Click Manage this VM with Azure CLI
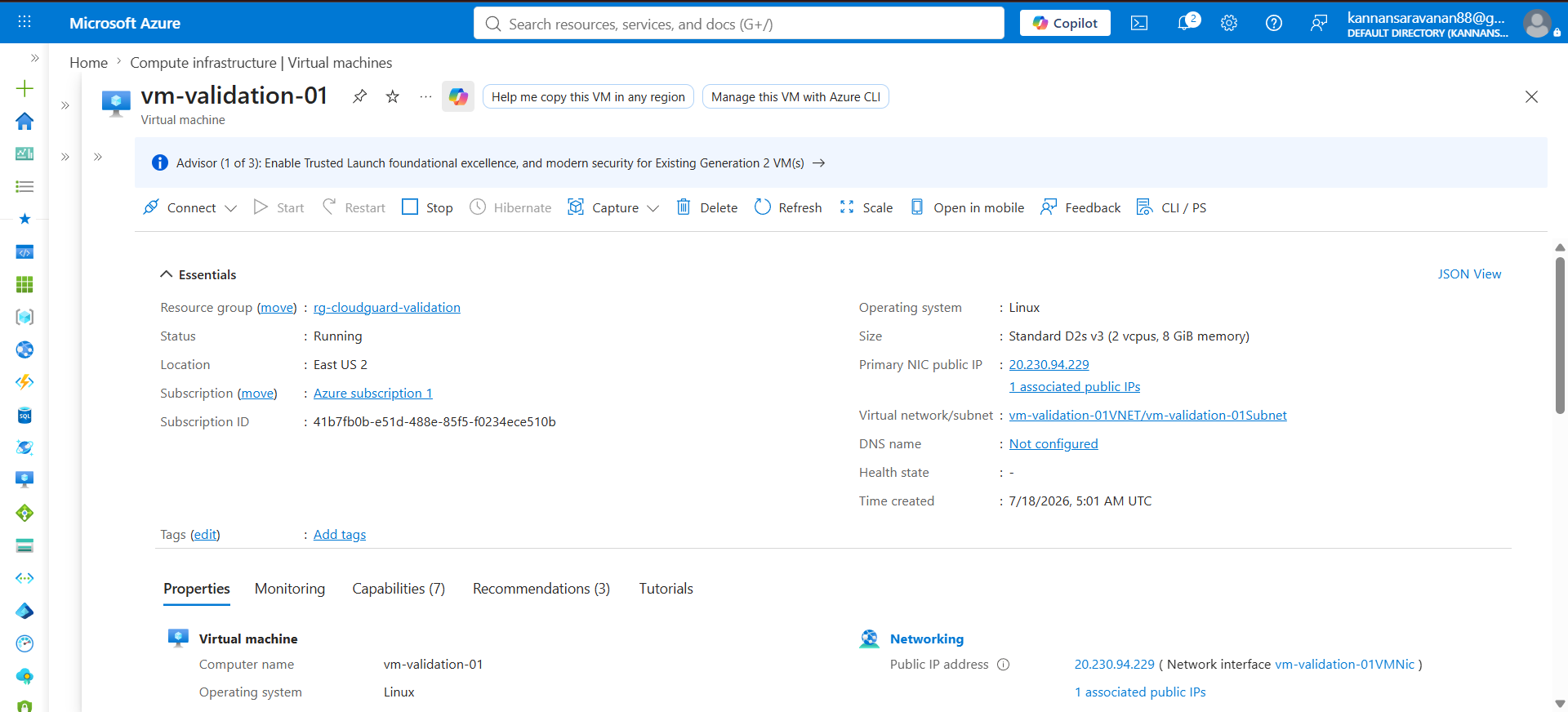The height and width of the screenshot is (712, 1568). point(795,96)
